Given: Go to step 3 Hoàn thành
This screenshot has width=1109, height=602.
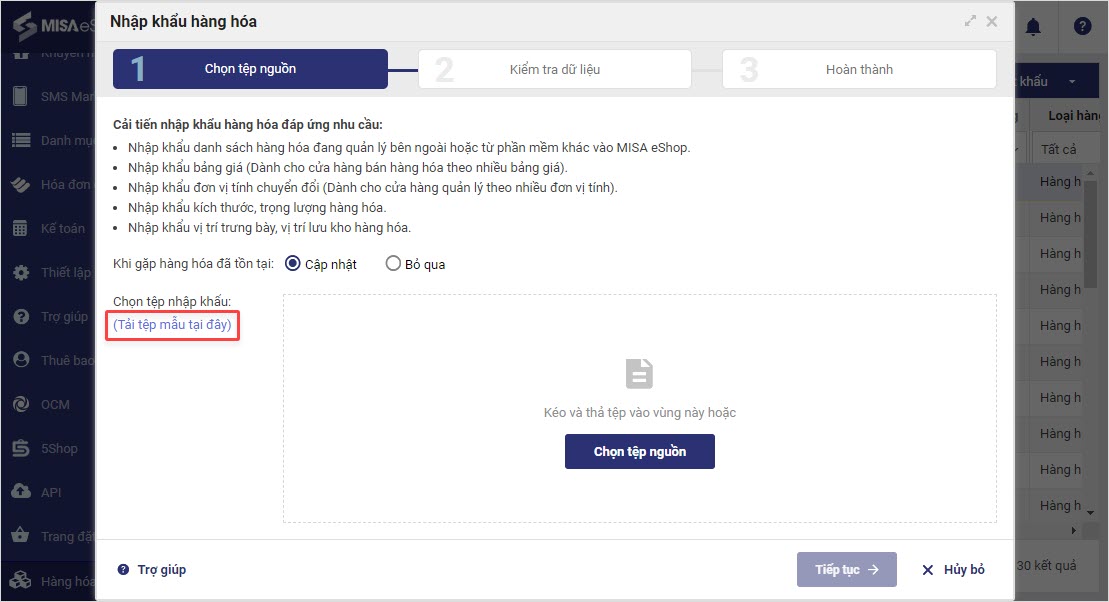Looking at the screenshot, I should point(859,70).
